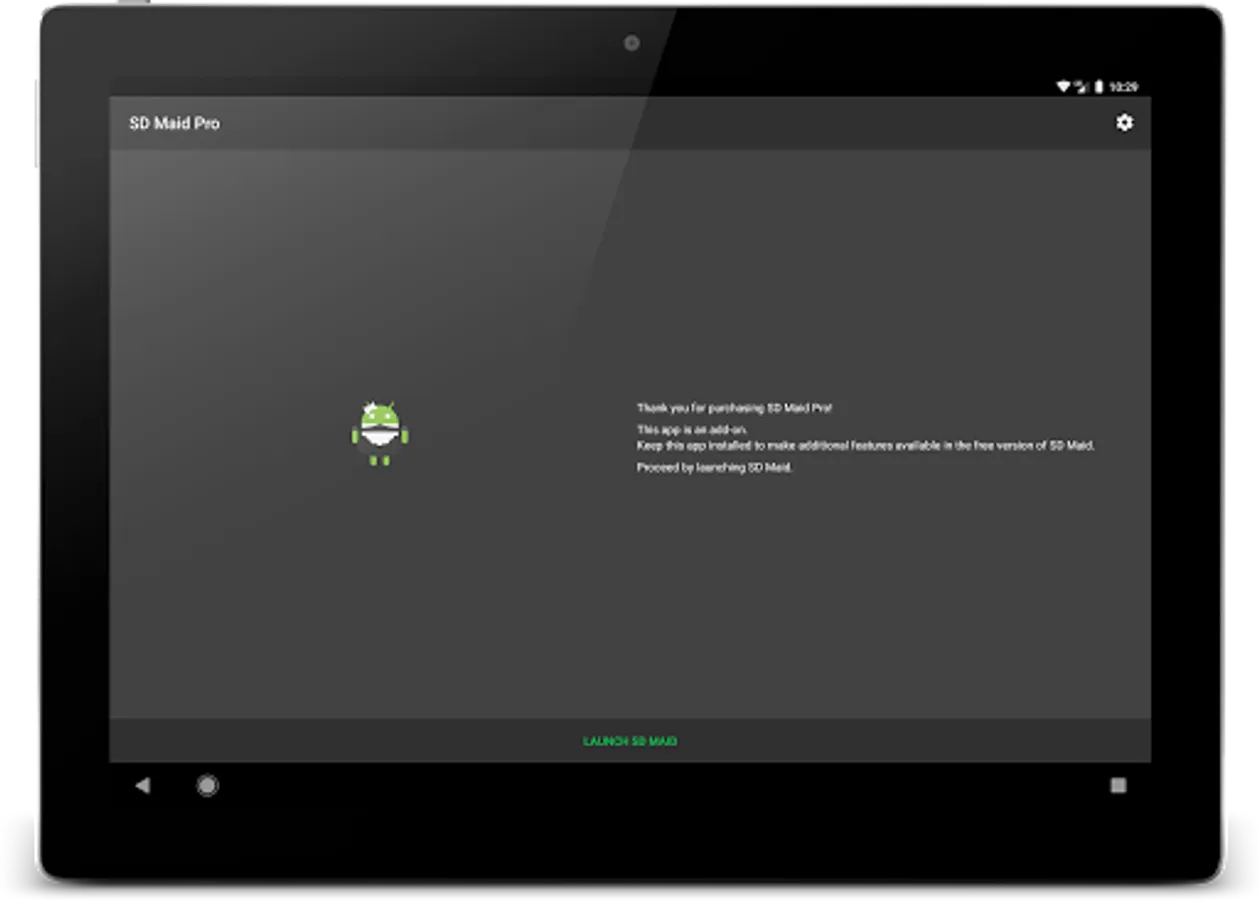Tap the SD Maid android mascot icon
The width and height of the screenshot is (1259, 900).
click(x=380, y=433)
